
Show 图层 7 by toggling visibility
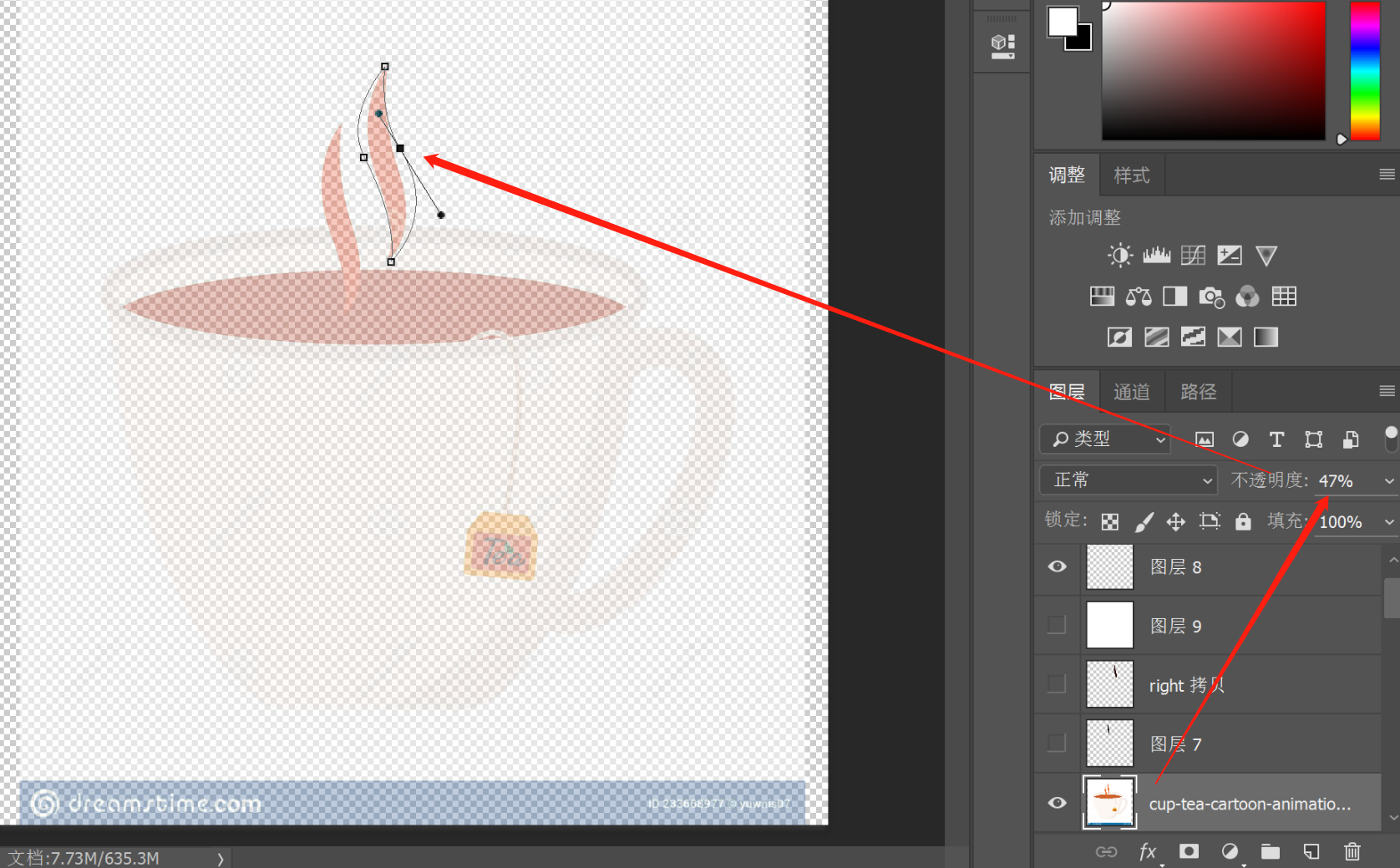[1057, 743]
